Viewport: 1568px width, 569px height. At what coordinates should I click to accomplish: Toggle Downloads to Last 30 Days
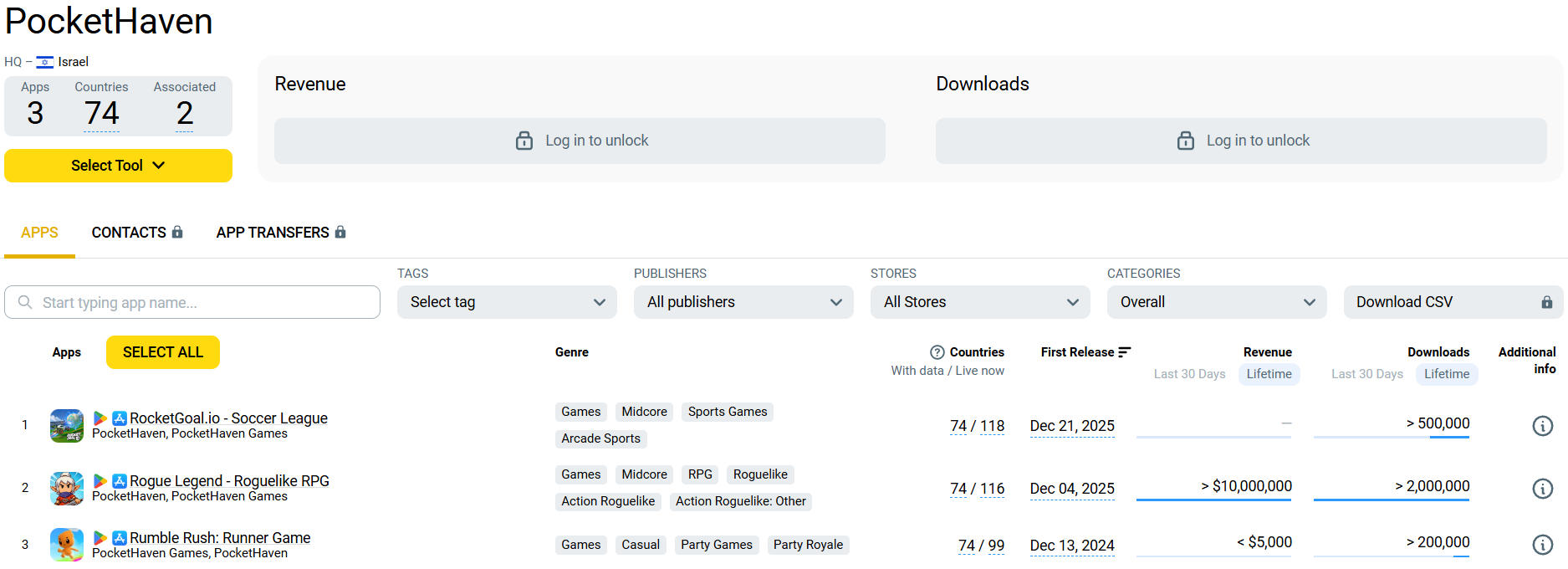coord(1367,374)
